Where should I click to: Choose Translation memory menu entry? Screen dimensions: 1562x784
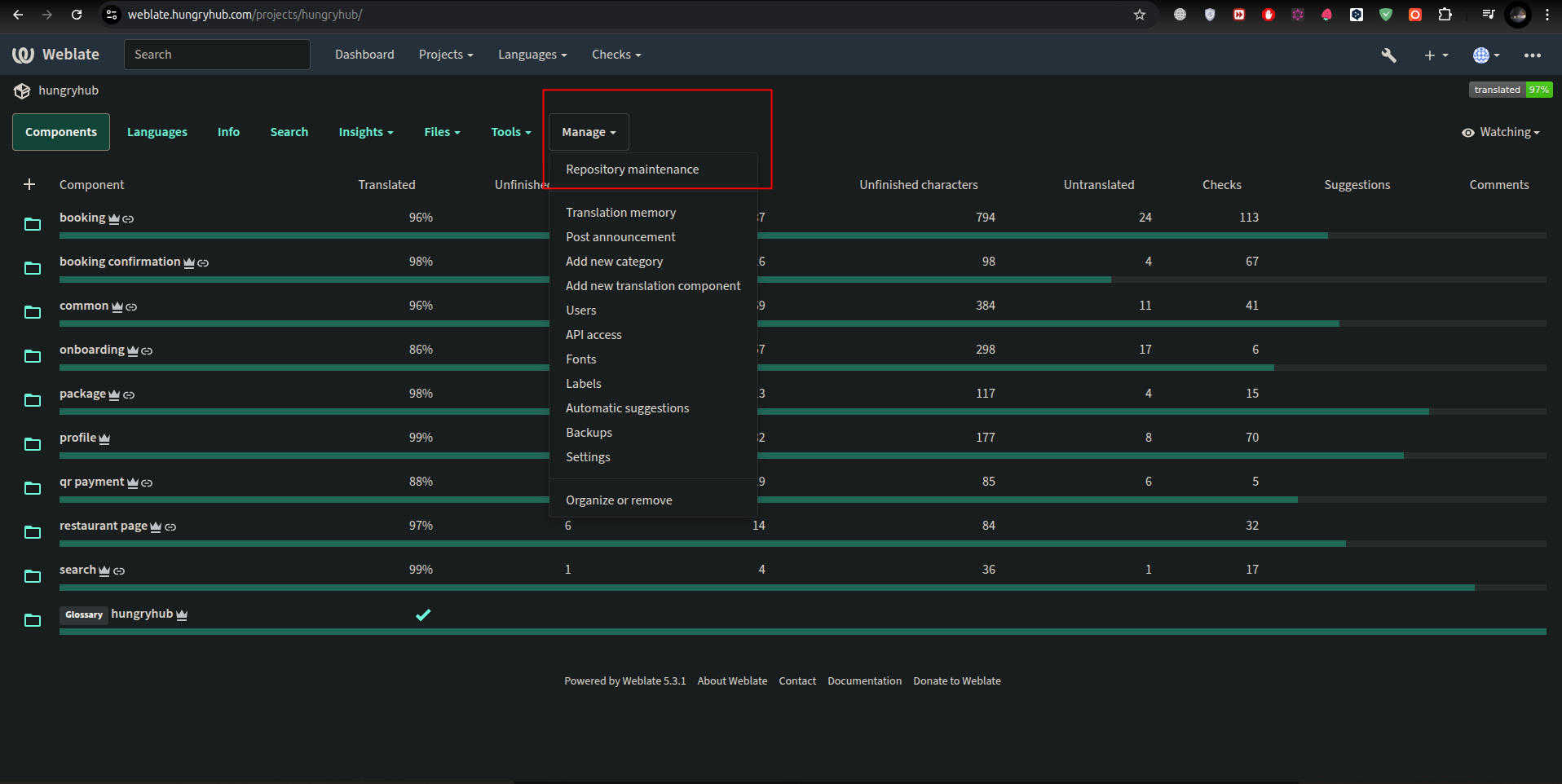tap(620, 213)
